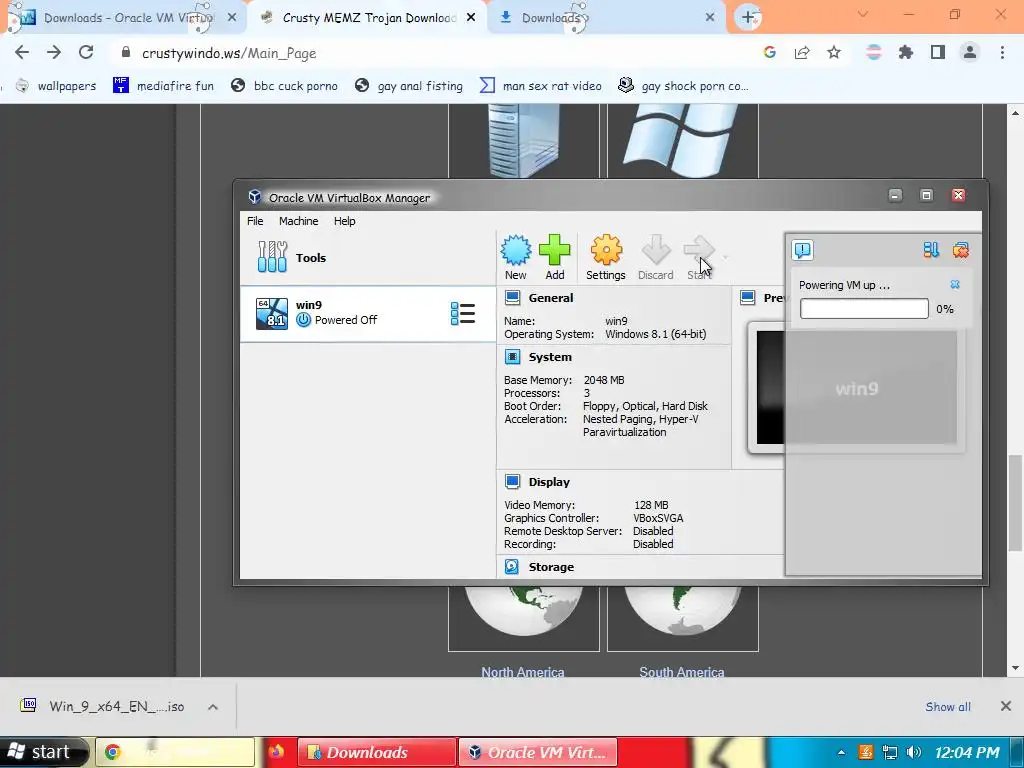This screenshot has height=768, width=1024.
Task: Open a new Chrome tab
Action: tap(748, 18)
